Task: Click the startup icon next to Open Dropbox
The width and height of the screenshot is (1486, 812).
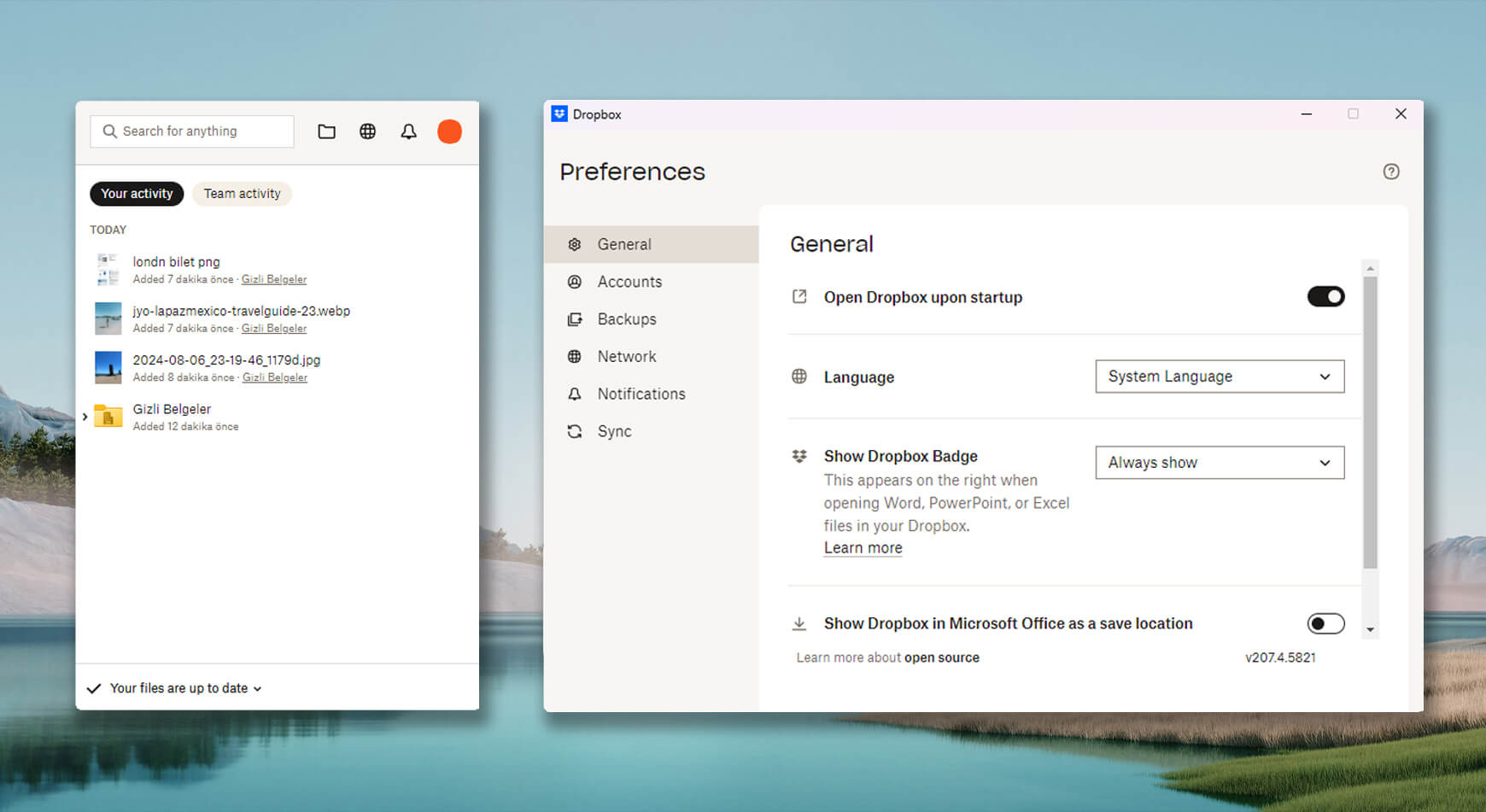Action: pos(799,297)
